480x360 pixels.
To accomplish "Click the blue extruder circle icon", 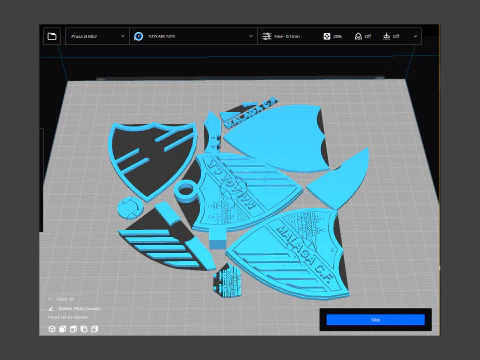I will 139,36.
